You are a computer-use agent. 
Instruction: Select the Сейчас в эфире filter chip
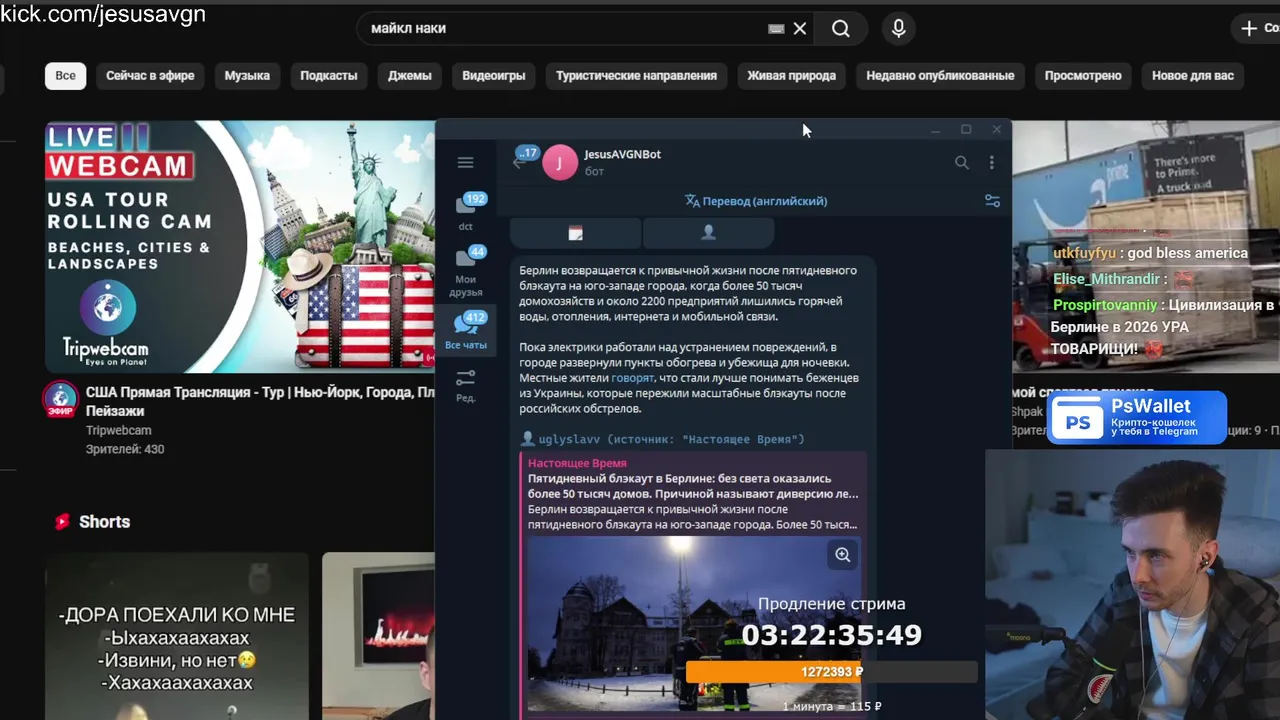150,75
